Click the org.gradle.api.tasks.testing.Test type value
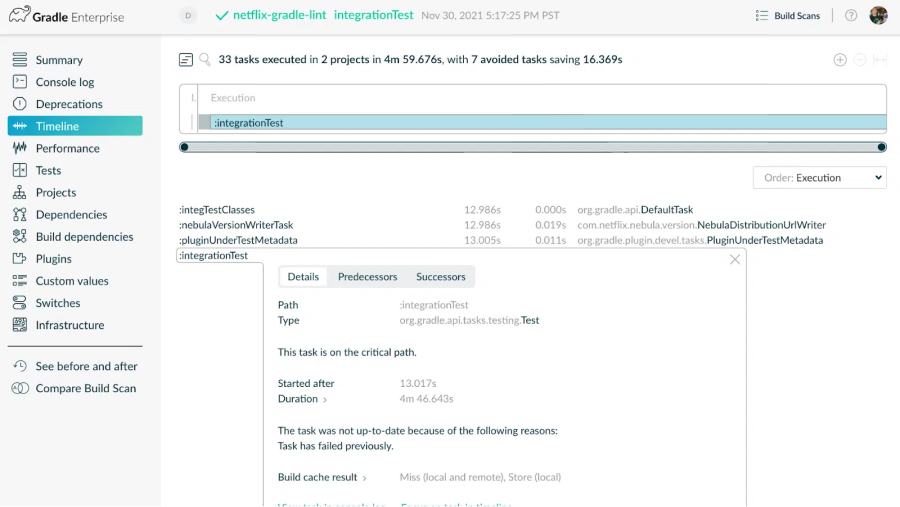The image size is (900, 507). coord(469,320)
